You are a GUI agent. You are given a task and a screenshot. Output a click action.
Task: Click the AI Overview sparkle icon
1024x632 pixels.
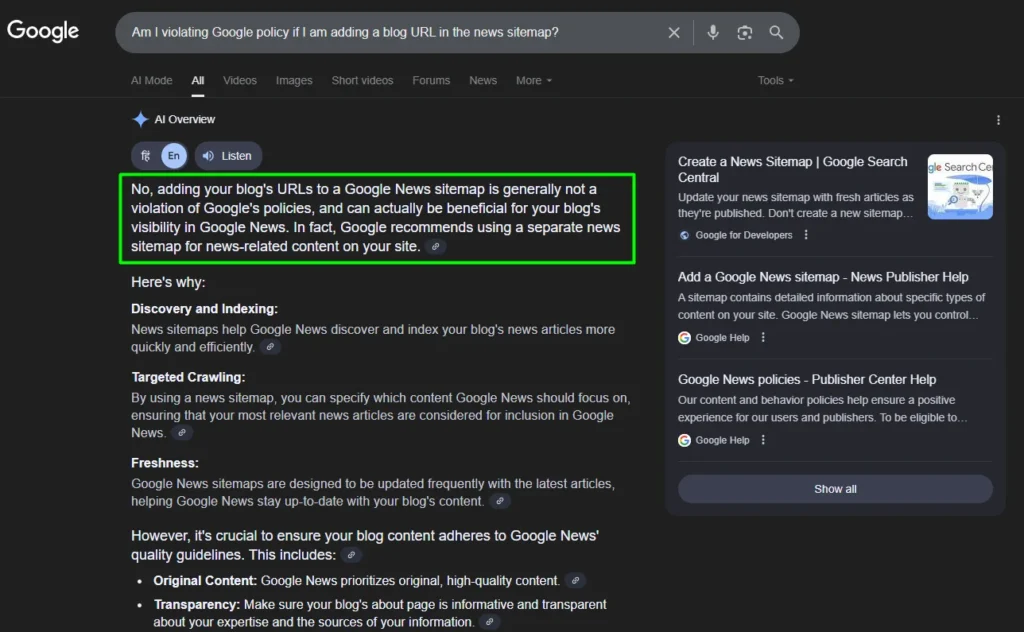pos(140,119)
